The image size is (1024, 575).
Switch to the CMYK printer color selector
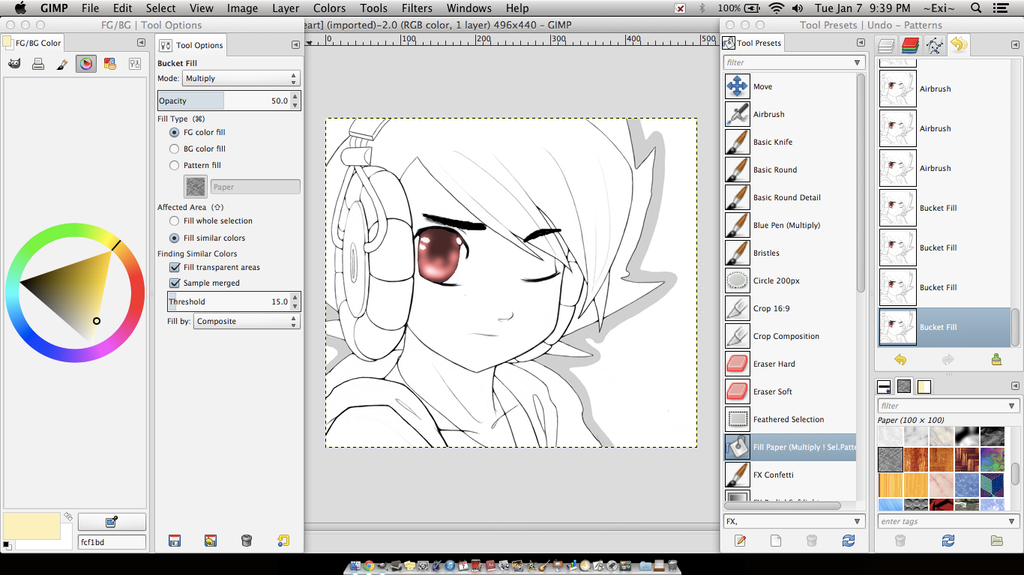[x=38, y=64]
